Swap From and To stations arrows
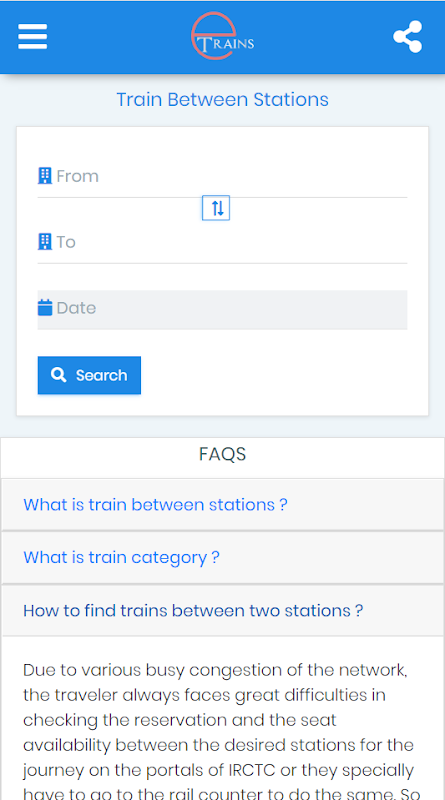The height and width of the screenshot is (800, 445). (x=216, y=208)
